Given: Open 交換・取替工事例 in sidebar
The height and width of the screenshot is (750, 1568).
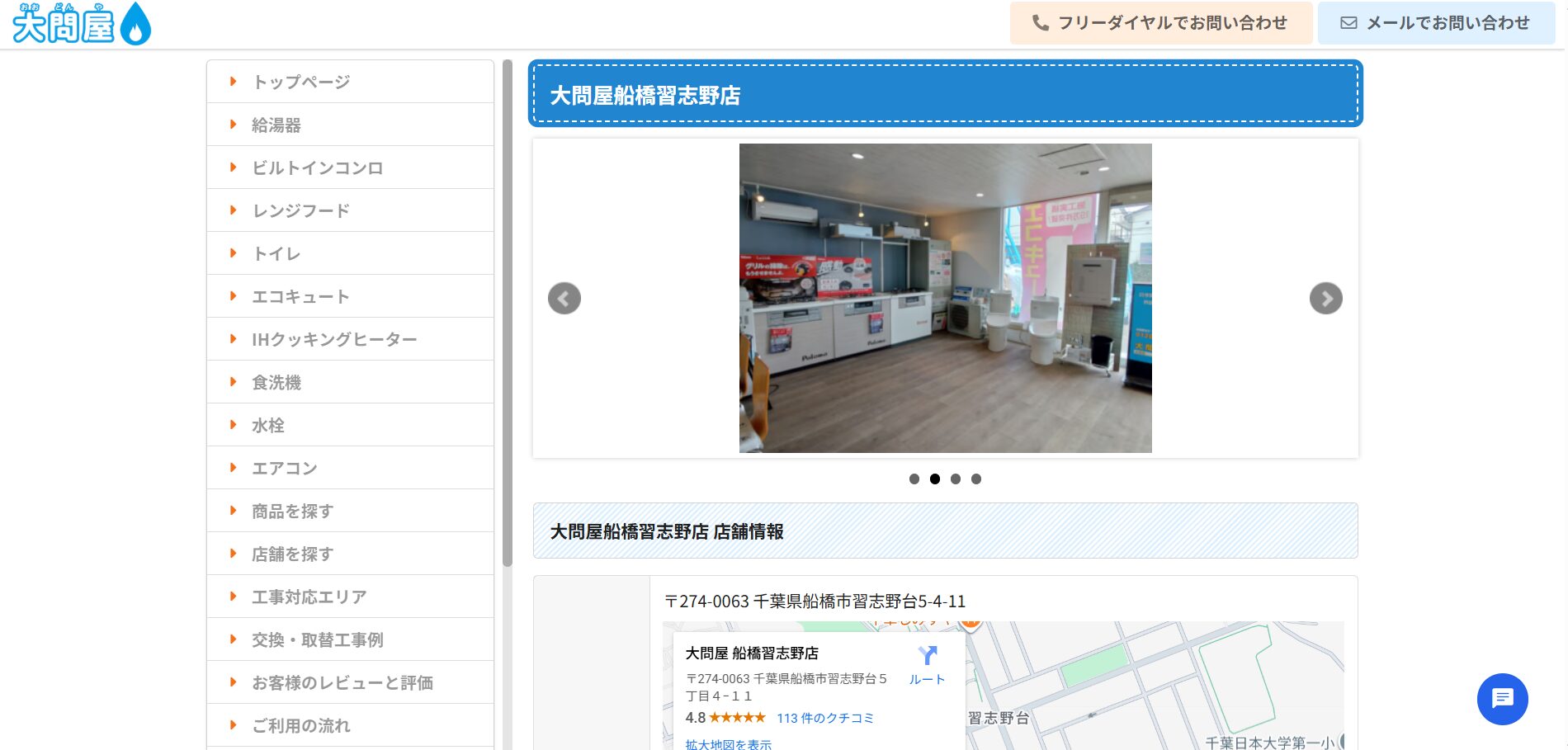Looking at the screenshot, I should (x=317, y=639).
